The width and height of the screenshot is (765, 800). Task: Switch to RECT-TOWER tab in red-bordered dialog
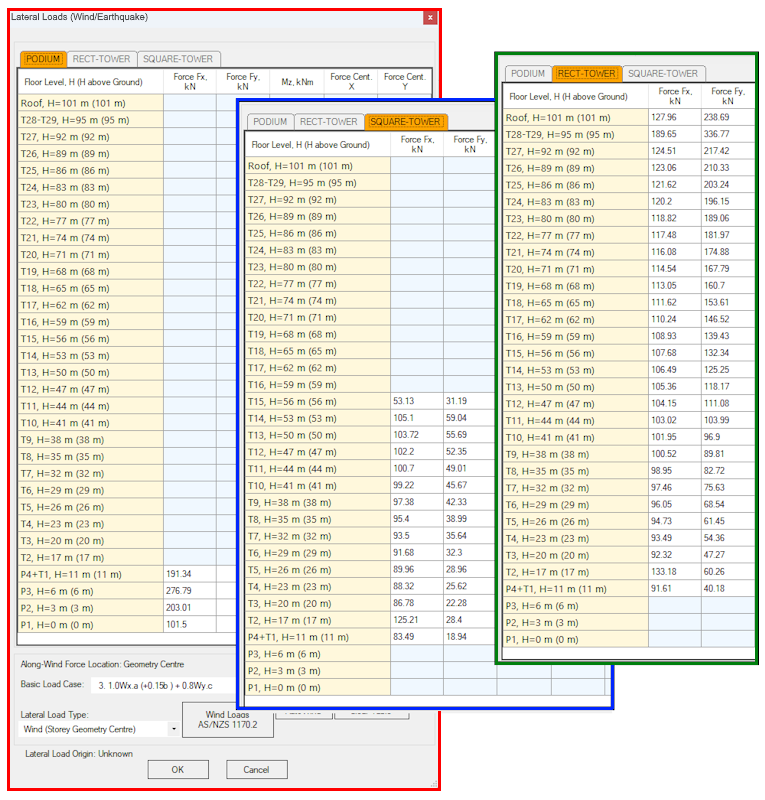(101, 59)
